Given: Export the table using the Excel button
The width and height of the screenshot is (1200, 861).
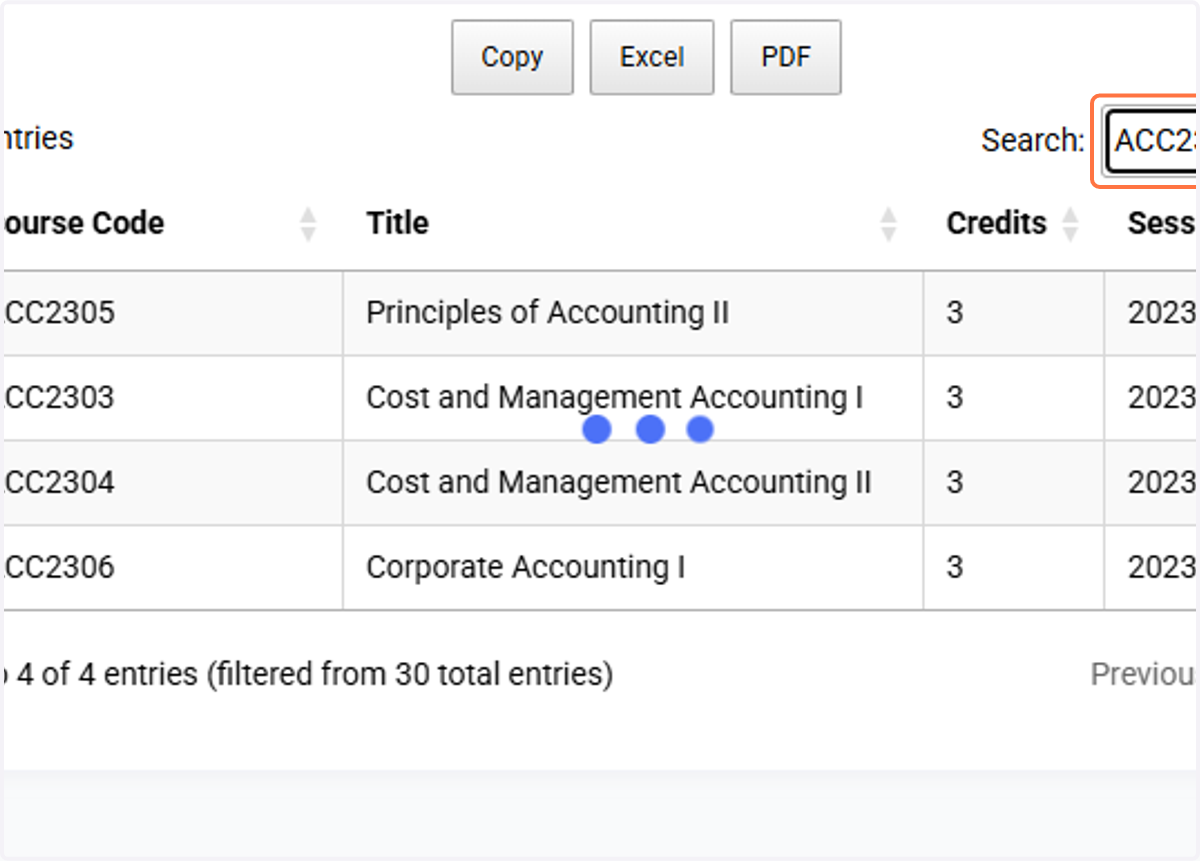Looking at the screenshot, I should [652, 57].
